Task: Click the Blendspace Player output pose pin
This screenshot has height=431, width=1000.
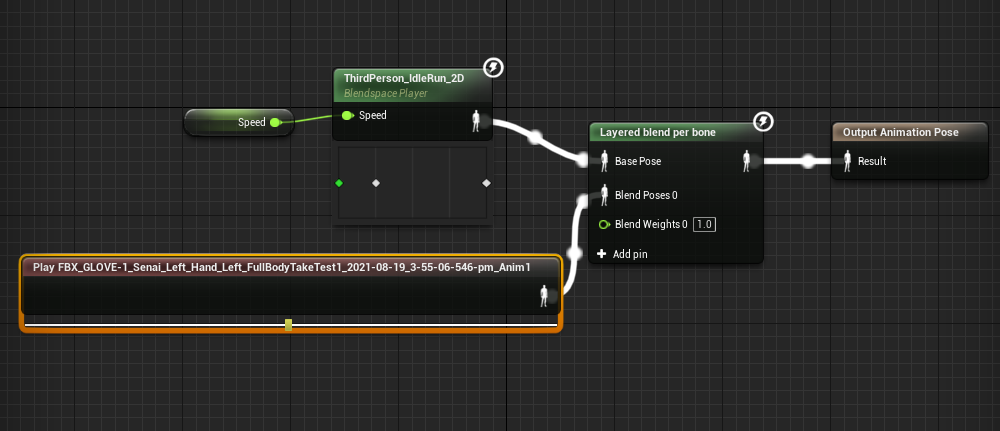Action: click(x=476, y=121)
